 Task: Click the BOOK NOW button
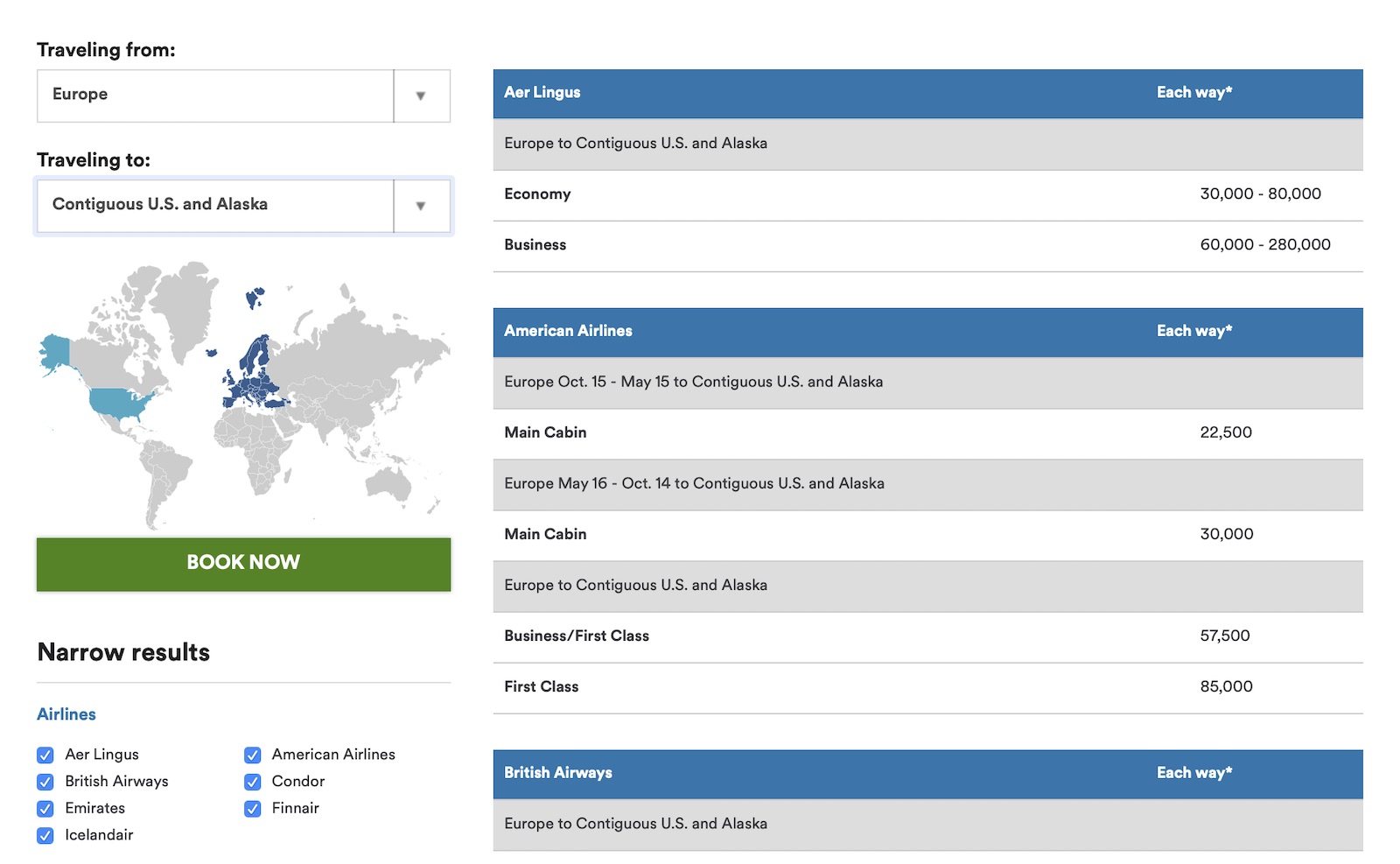(243, 564)
